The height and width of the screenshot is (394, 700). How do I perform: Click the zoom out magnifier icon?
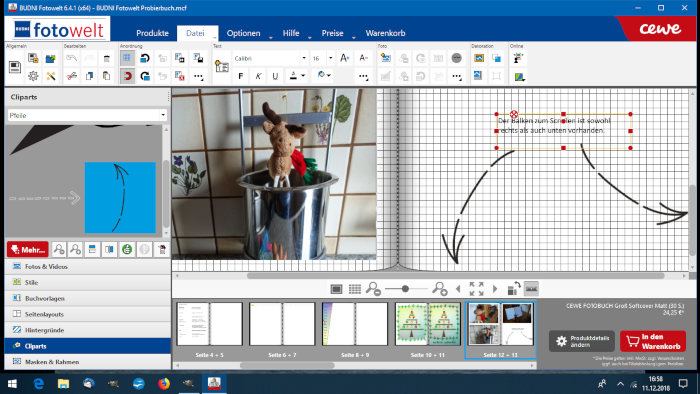[373, 289]
